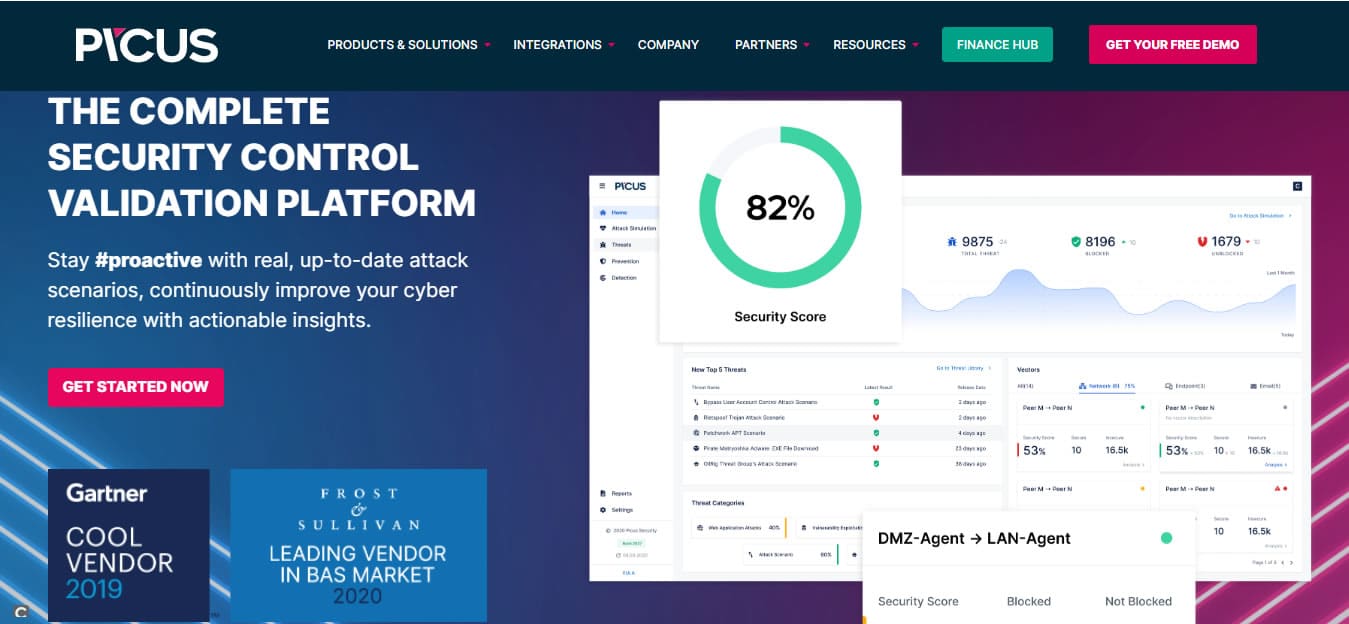Click the 1679 unblocked value
Viewport: 1349px width, 624px height.
tap(1226, 242)
